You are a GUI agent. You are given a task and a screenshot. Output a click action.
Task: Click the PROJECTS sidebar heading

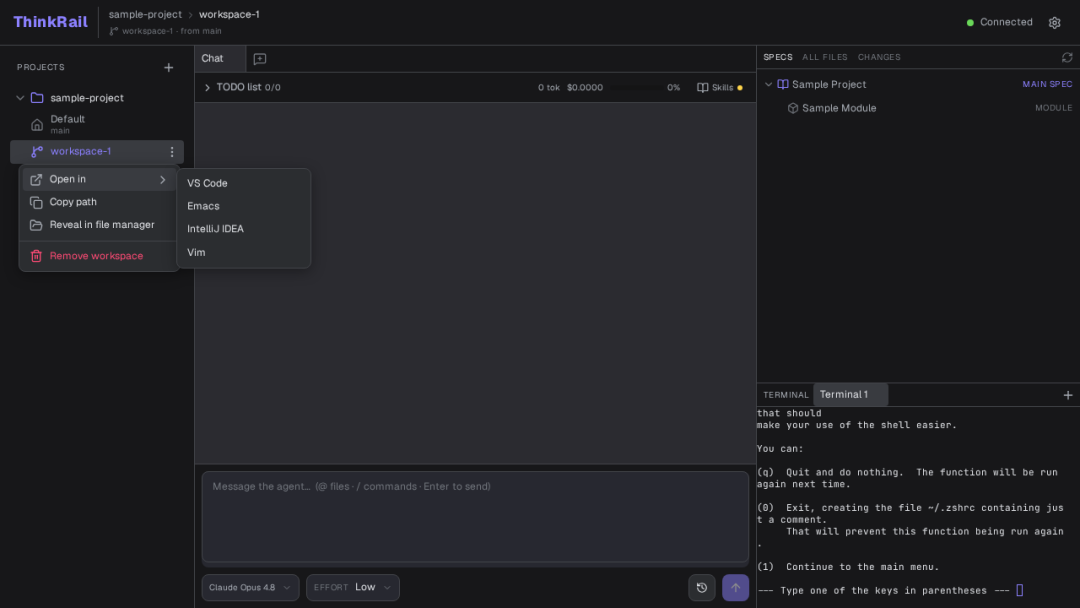(x=41, y=67)
